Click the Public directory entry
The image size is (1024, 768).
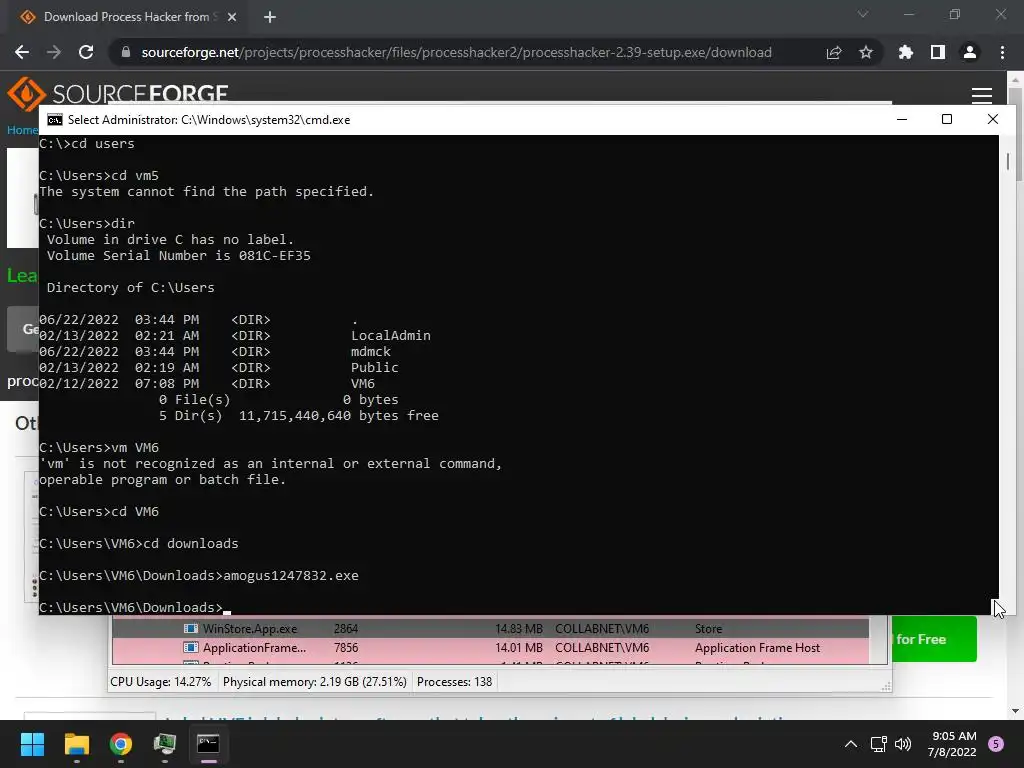pos(375,368)
